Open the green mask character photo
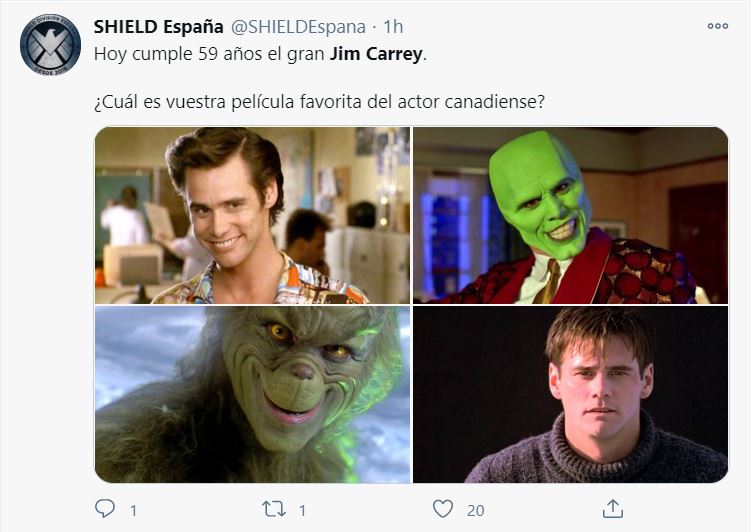This screenshot has height=532, width=753. click(571, 216)
